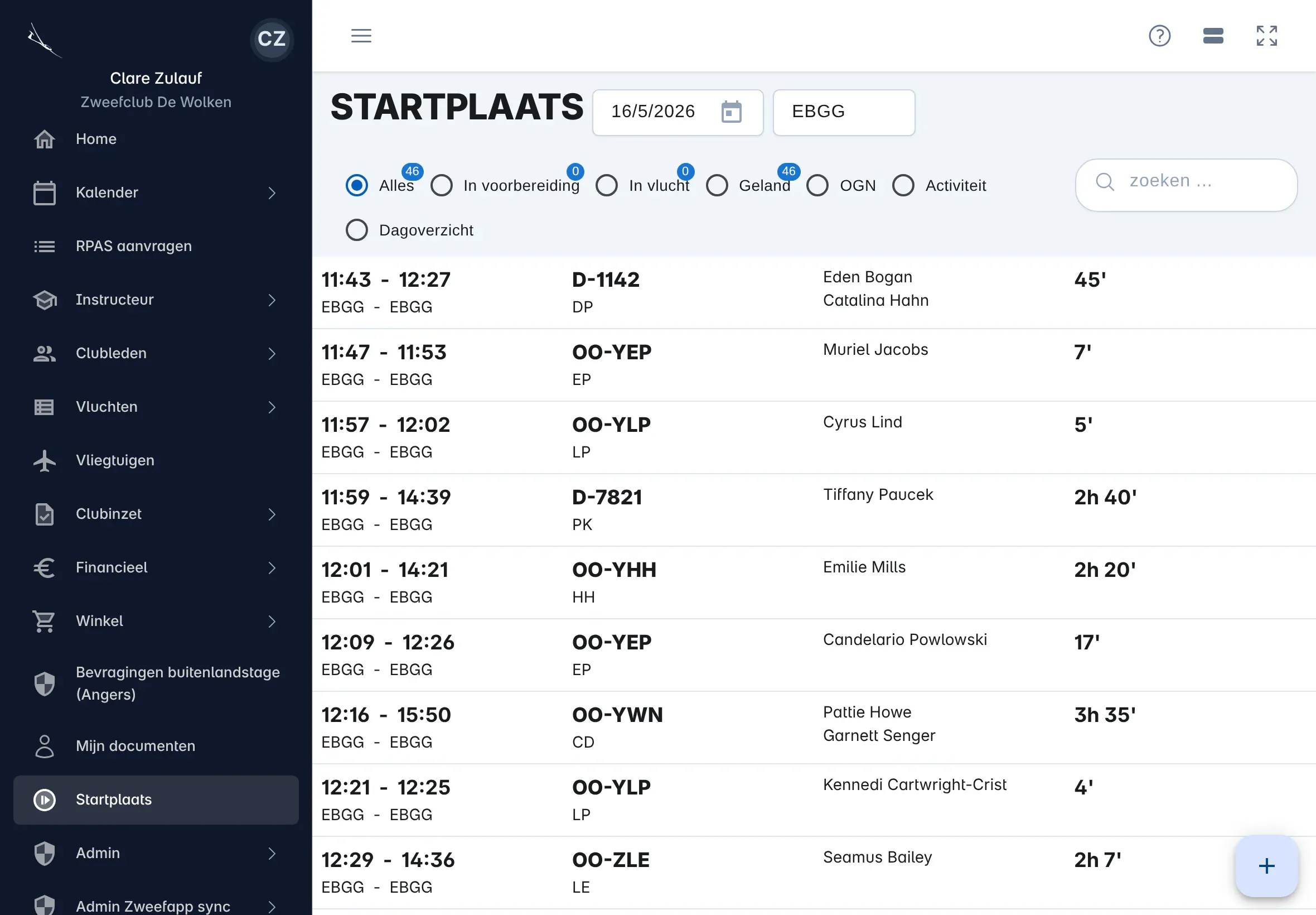Toggle fullscreen with the expand icon

(1267, 36)
